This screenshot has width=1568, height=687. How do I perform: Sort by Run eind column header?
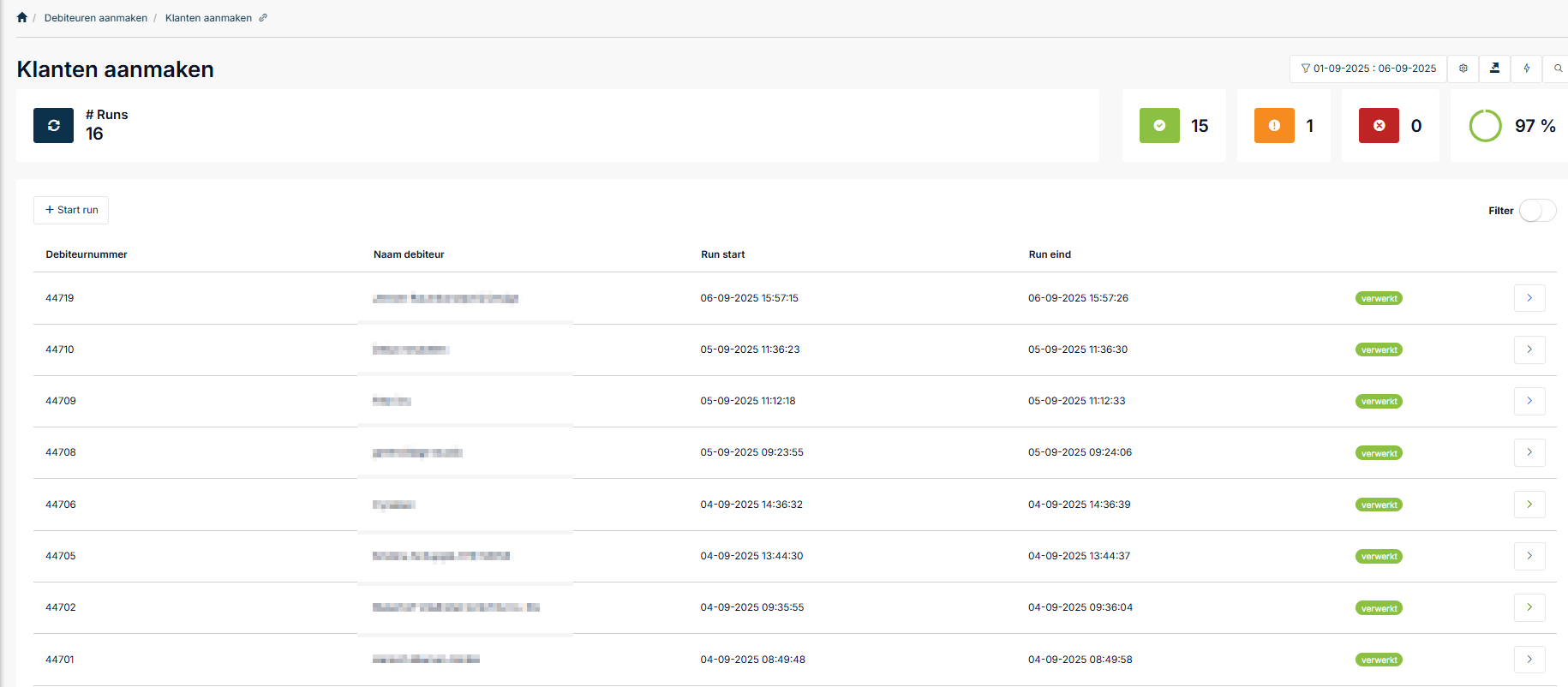point(1050,254)
